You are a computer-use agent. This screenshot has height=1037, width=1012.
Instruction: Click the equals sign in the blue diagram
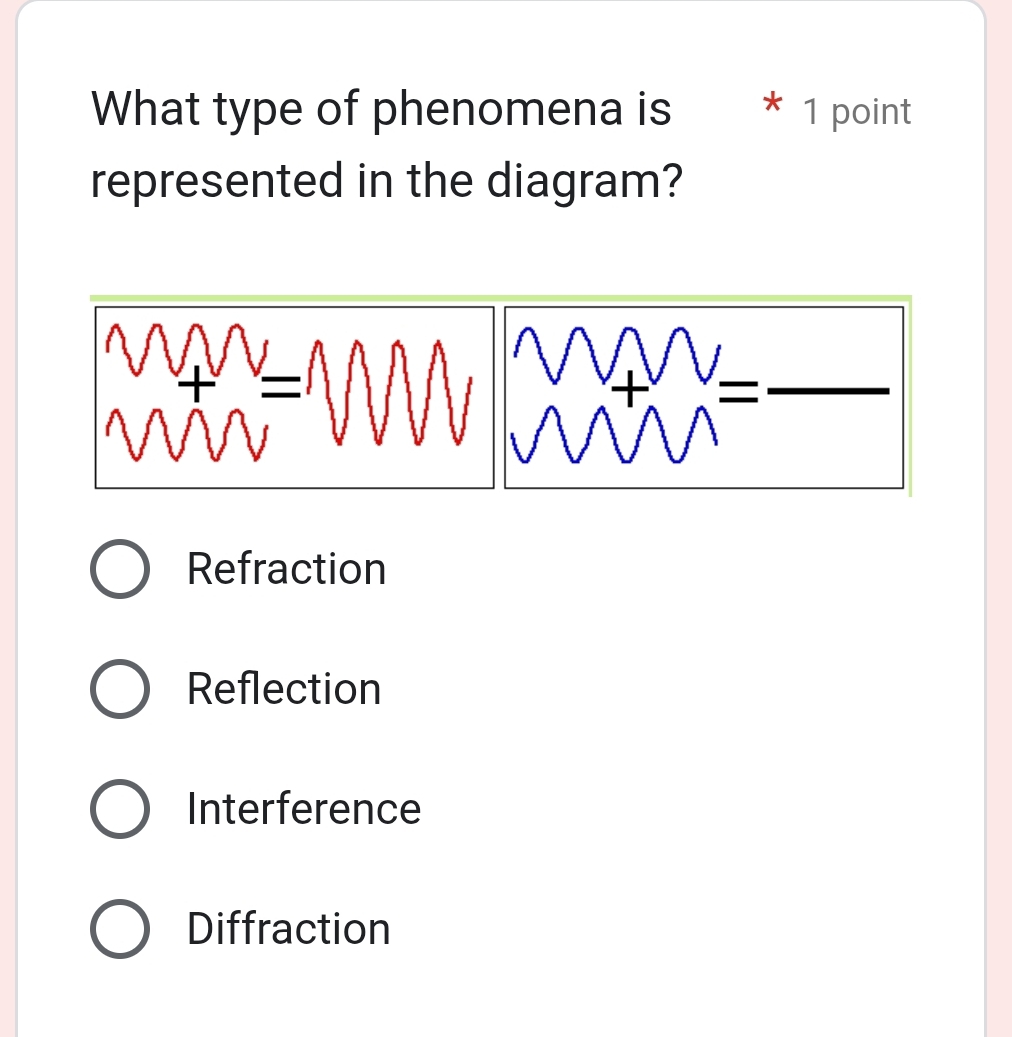[x=738, y=390]
